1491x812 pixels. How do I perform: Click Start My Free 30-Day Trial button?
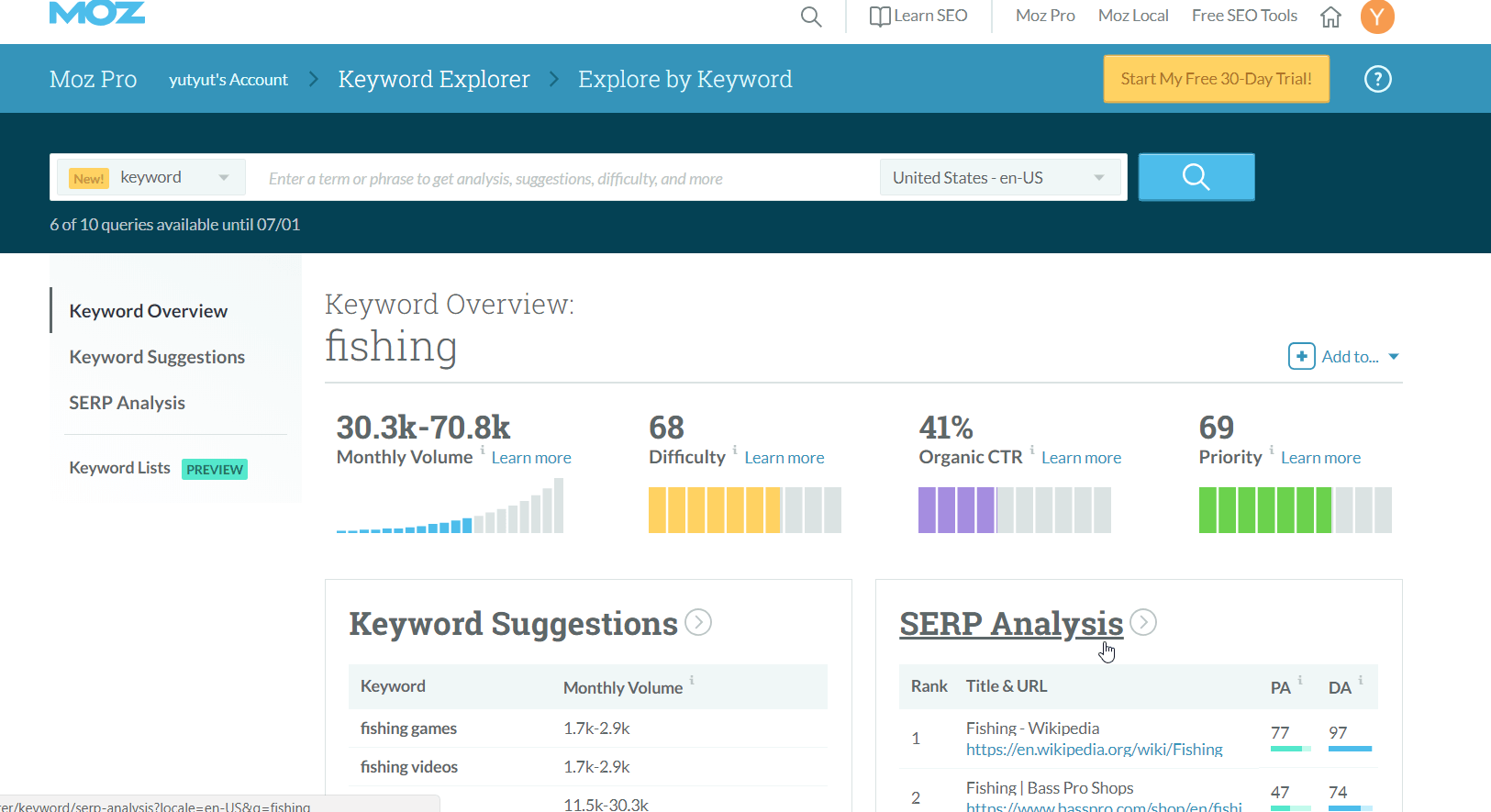[x=1216, y=79]
